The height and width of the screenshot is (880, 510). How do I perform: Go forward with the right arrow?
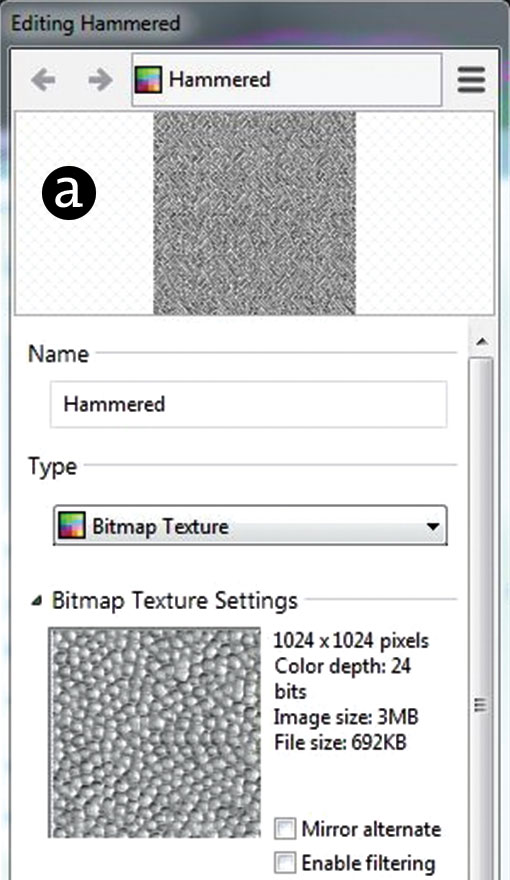tap(100, 80)
